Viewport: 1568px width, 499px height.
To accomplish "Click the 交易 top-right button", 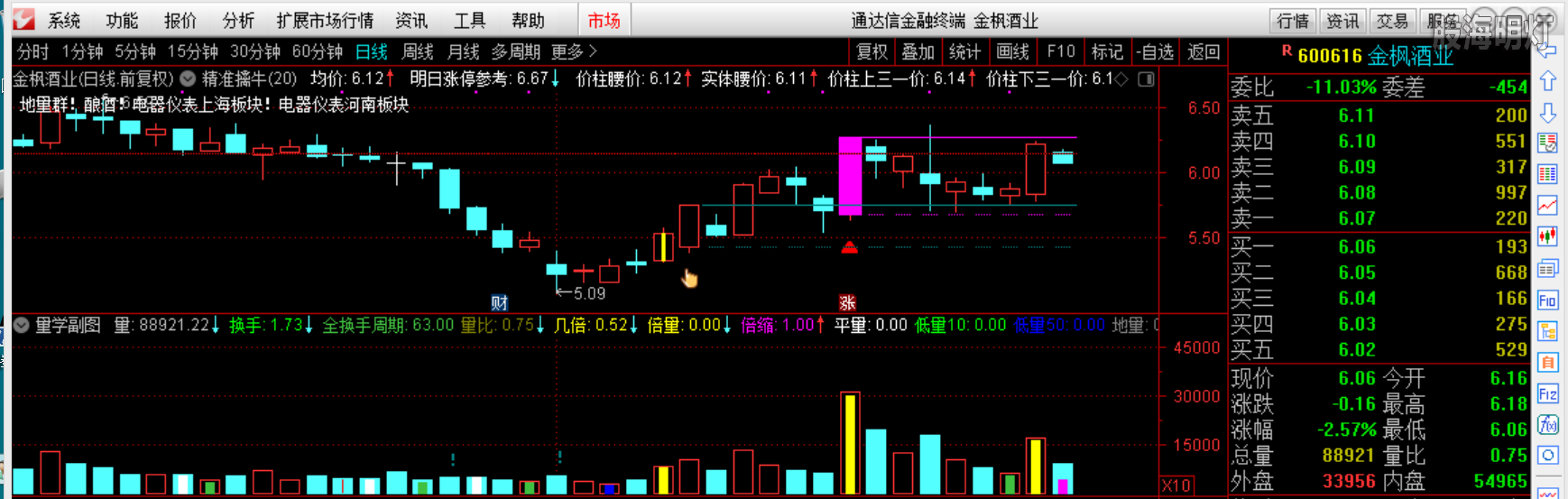I will [1392, 21].
